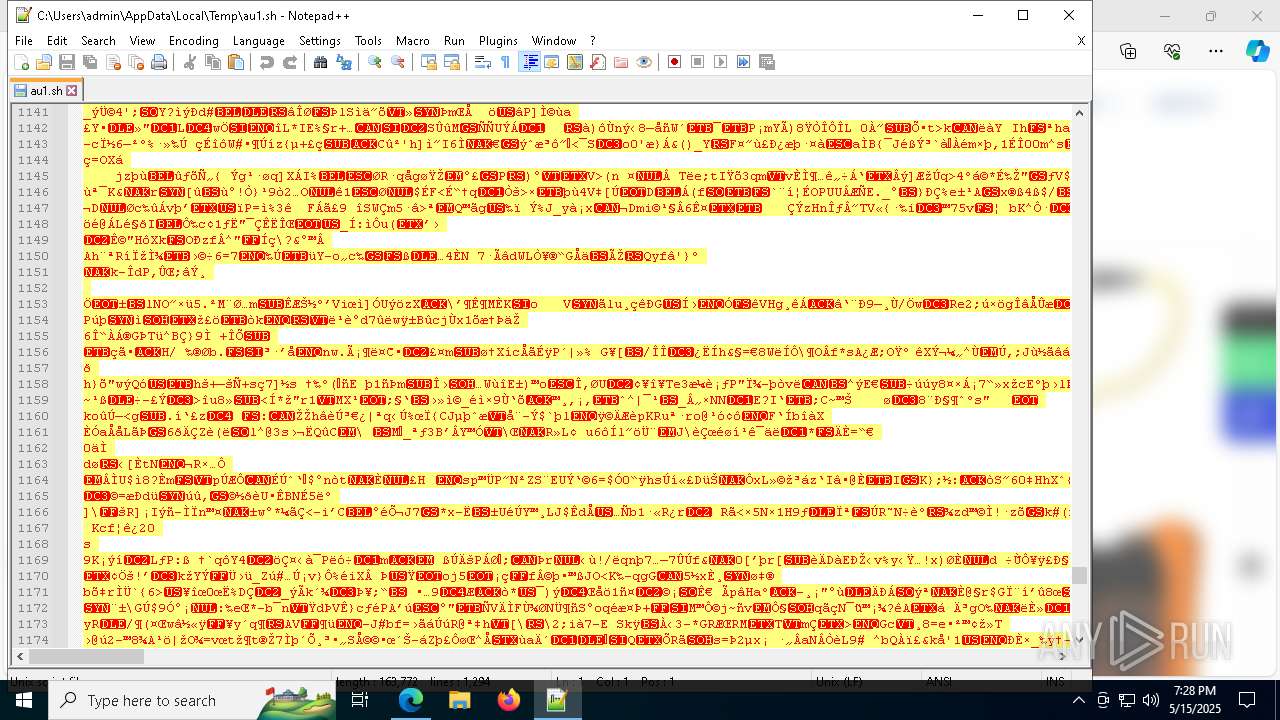Zoom in with the magnifier plus icon

click(374, 62)
